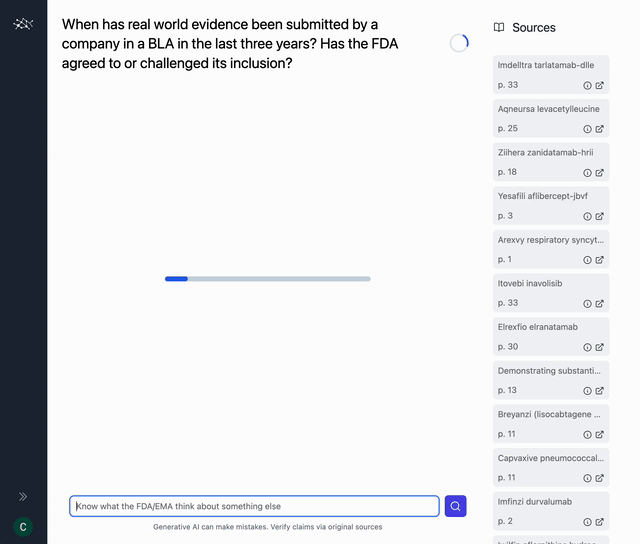This screenshot has height=544, width=640.
Task: Open Demonstrating substantial evidence external link
Action: (600, 391)
